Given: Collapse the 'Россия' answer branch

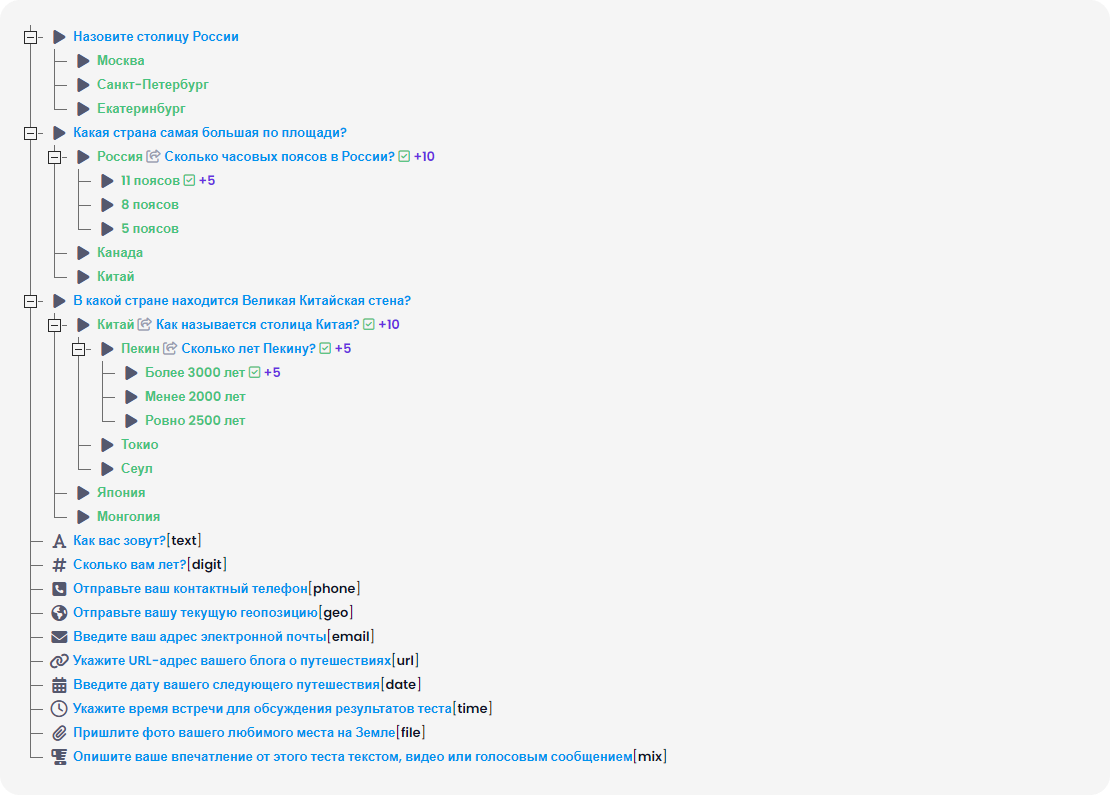Looking at the screenshot, I should 54,157.
